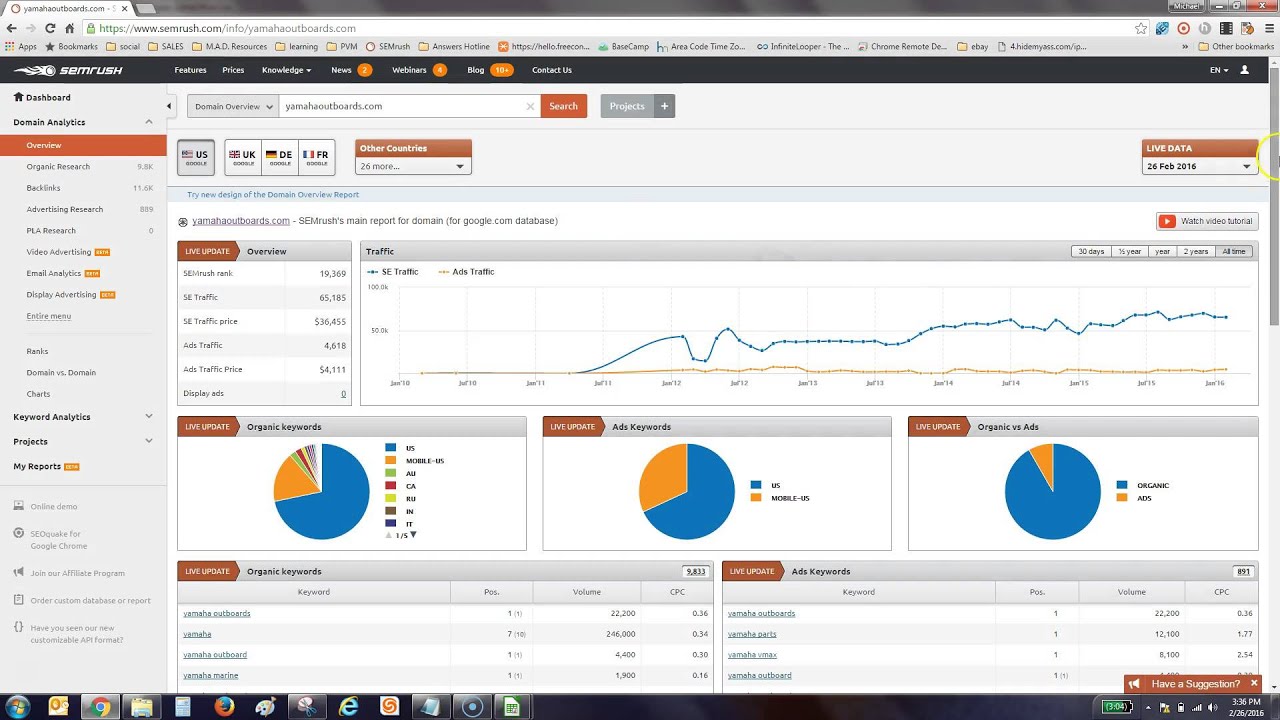The image size is (1280, 720).
Task: Open Join our Affiliate Program
Action: (77, 573)
